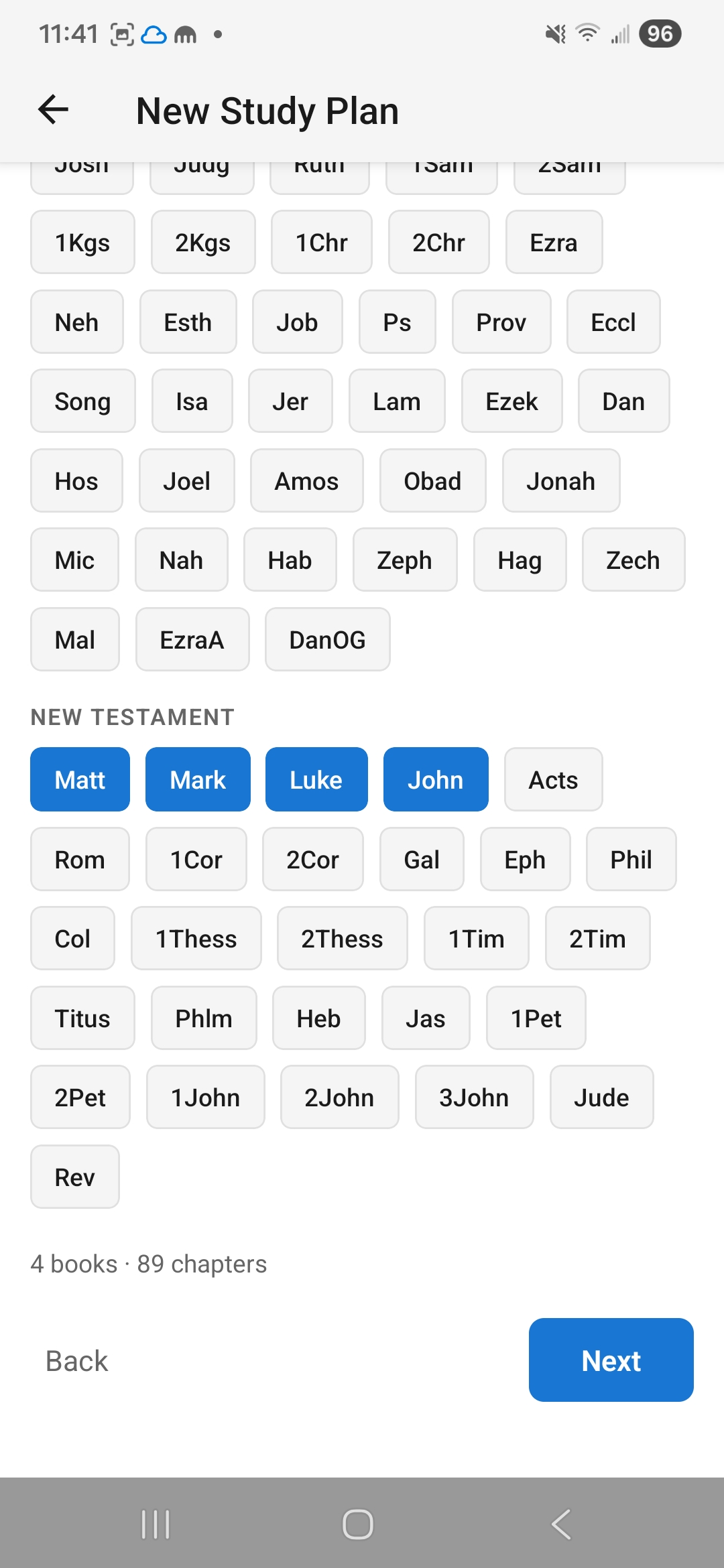Deselect the Luke book chip
Image resolution: width=724 pixels, height=1568 pixels.
coord(316,779)
